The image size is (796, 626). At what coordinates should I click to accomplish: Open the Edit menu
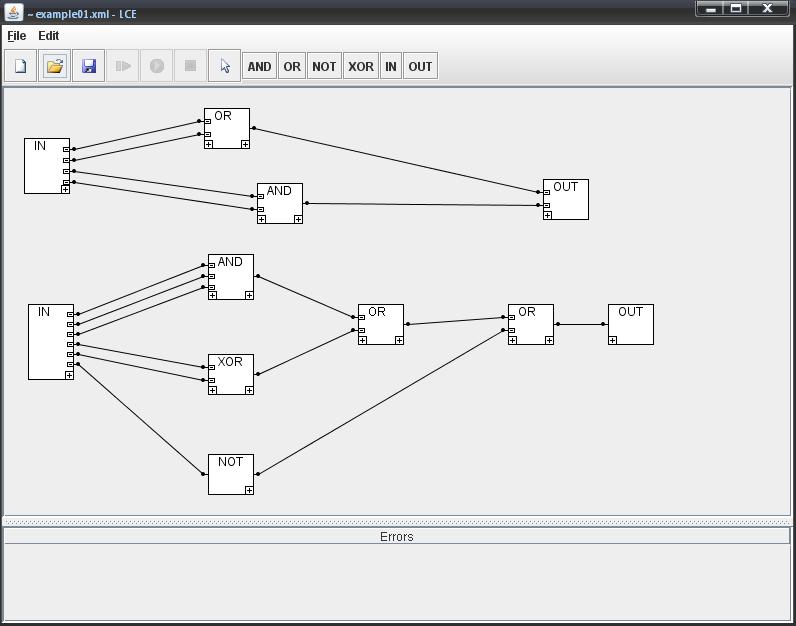[48, 36]
